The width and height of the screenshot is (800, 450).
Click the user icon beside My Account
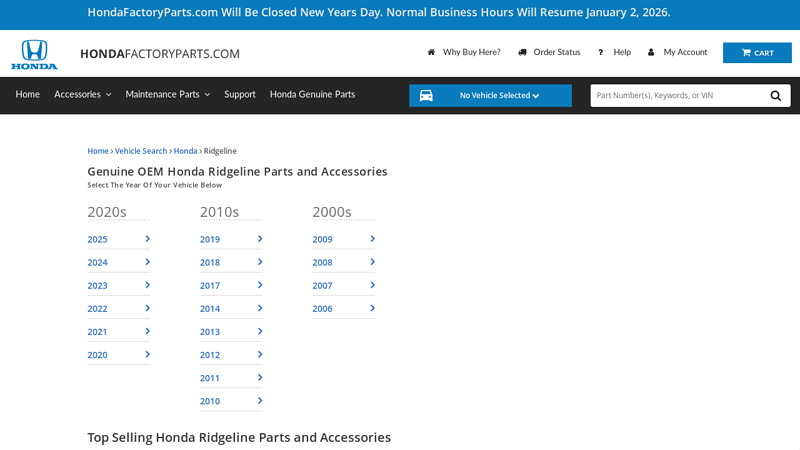pos(651,52)
